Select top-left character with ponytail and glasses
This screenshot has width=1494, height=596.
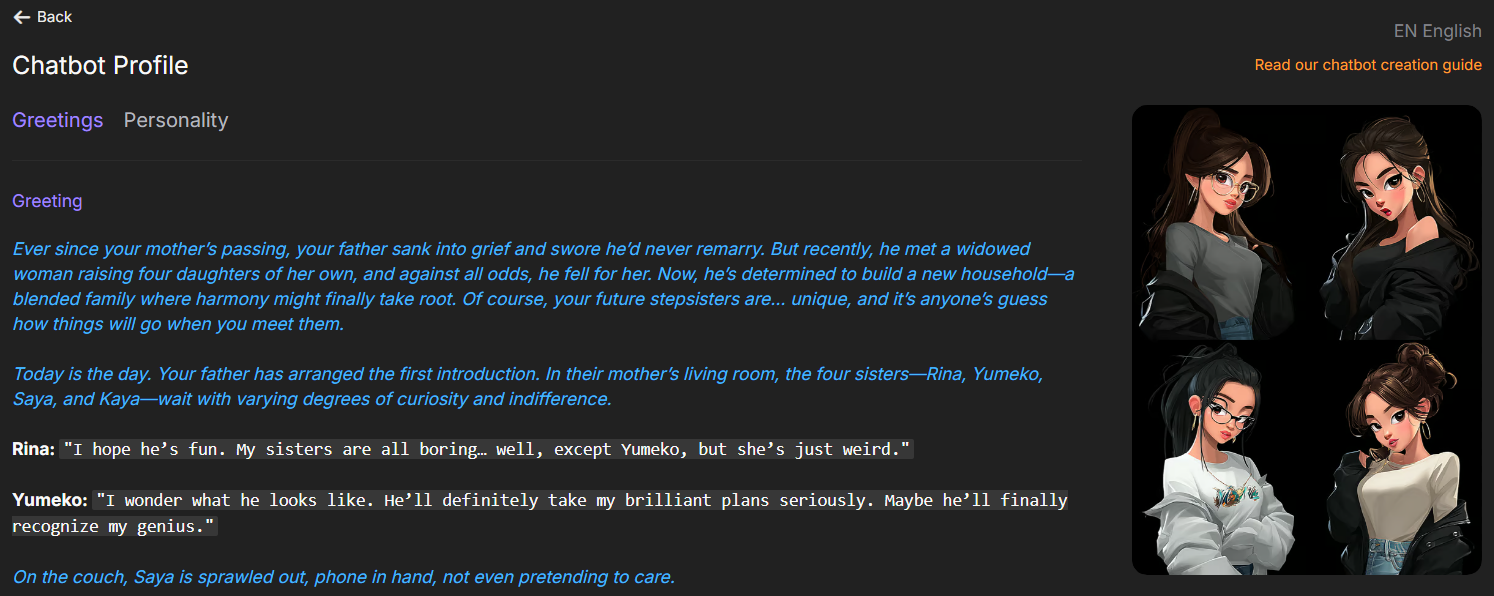[x=1217, y=222]
